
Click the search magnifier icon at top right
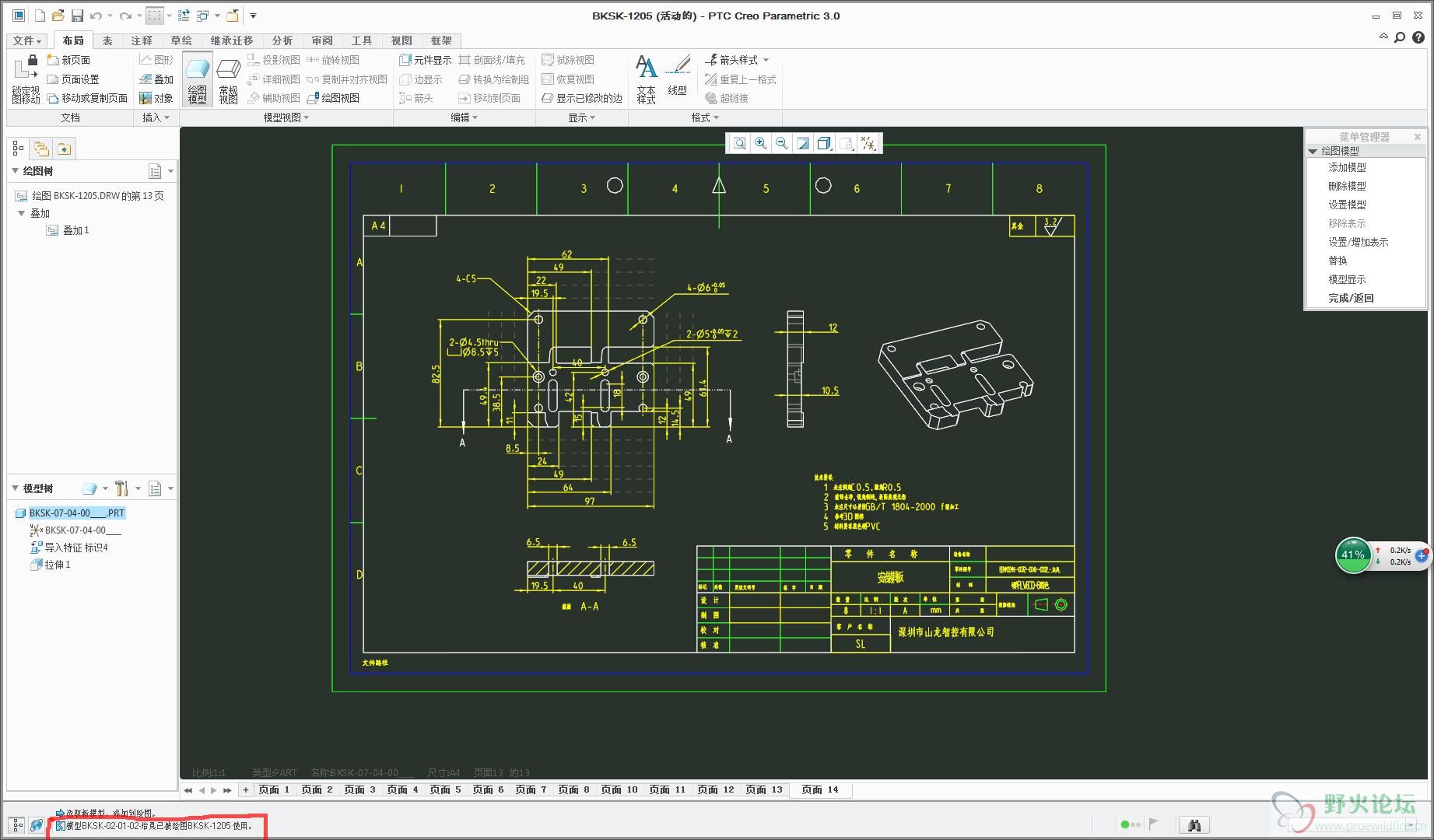(1400, 37)
